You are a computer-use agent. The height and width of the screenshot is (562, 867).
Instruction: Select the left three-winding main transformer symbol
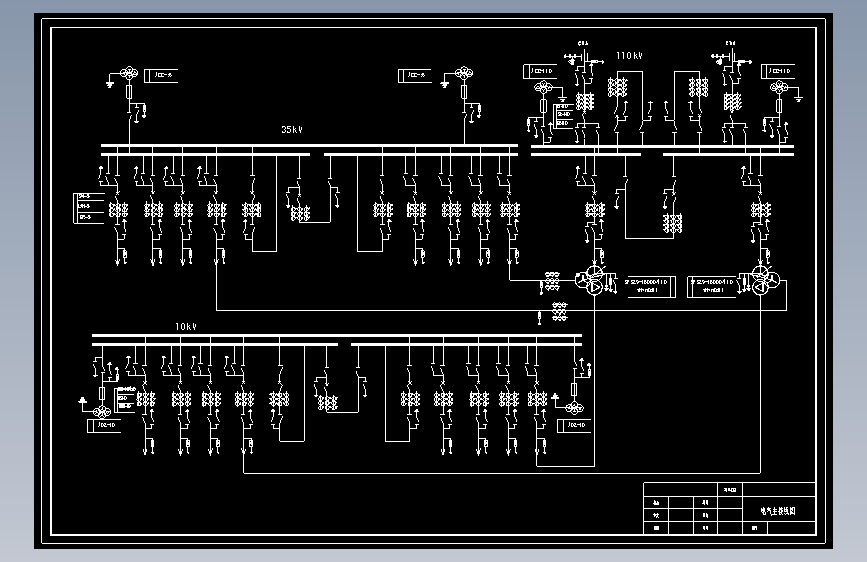pyautogui.click(x=590, y=280)
